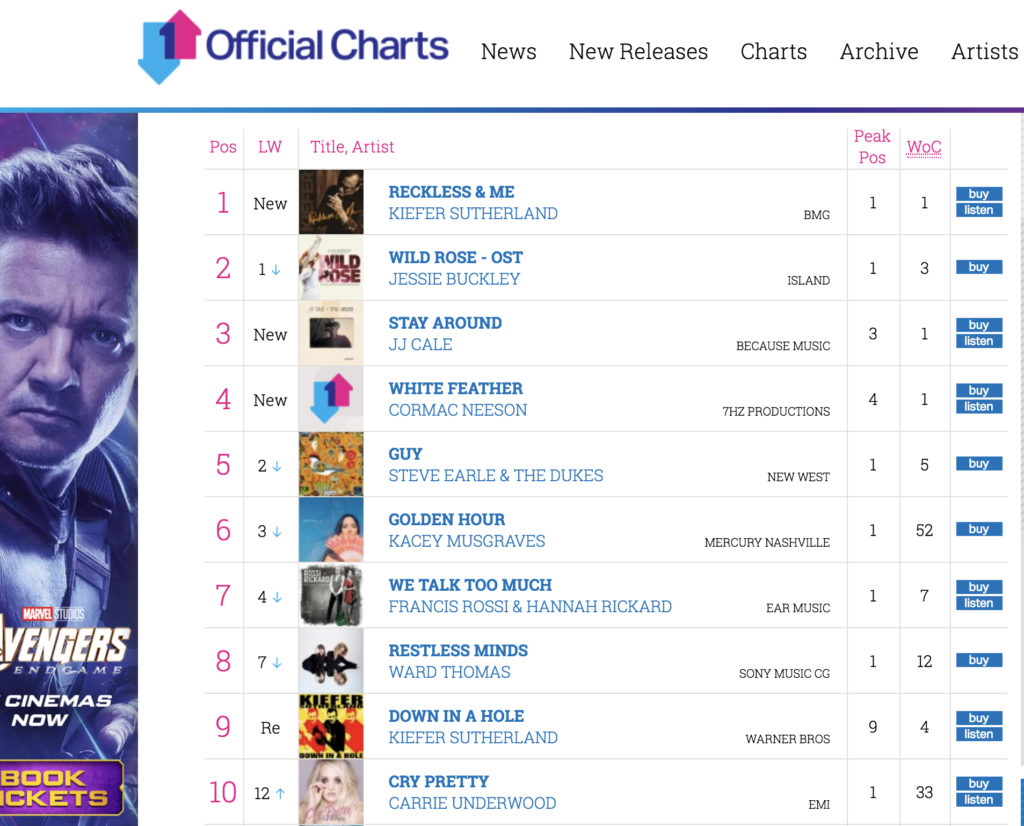Click the Golden Hour album cover
The image size is (1024, 826).
click(331, 530)
